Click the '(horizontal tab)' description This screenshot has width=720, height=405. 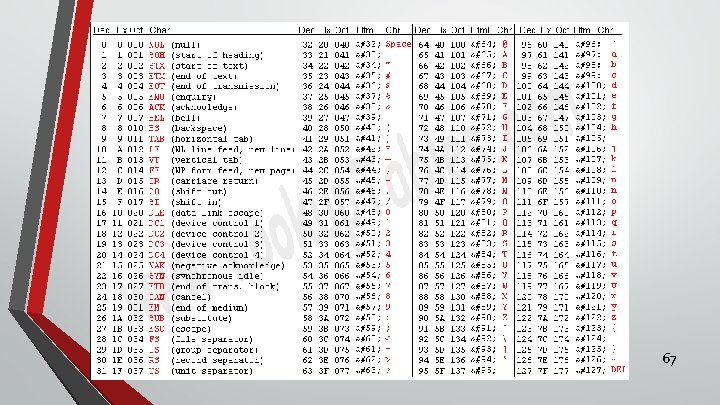pyautogui.click(x=212, y=139)
